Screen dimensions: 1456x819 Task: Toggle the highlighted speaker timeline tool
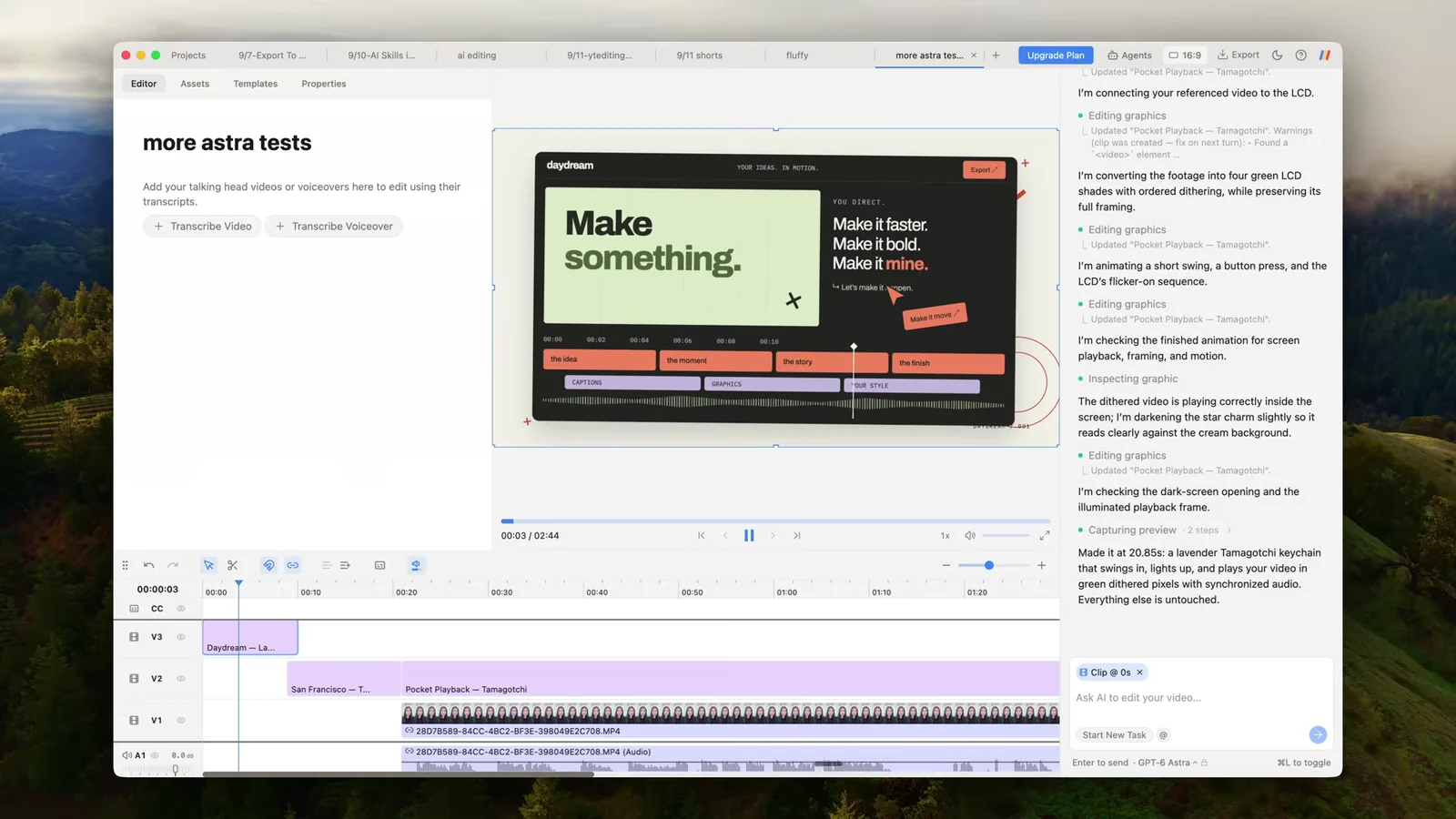tap(416, 565)
